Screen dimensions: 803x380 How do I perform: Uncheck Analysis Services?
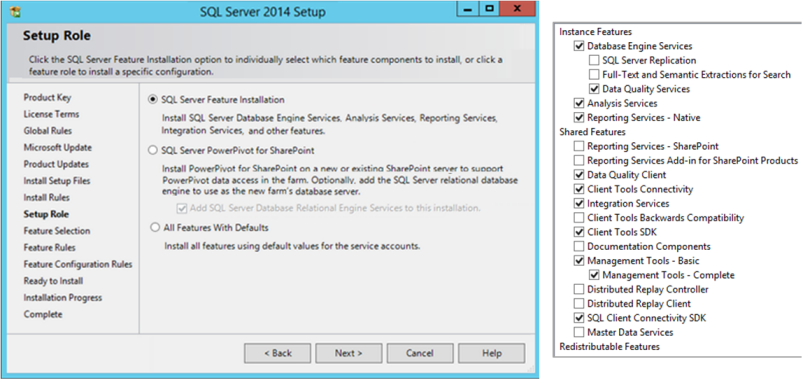pyautogui.click(x=579, y=103)
